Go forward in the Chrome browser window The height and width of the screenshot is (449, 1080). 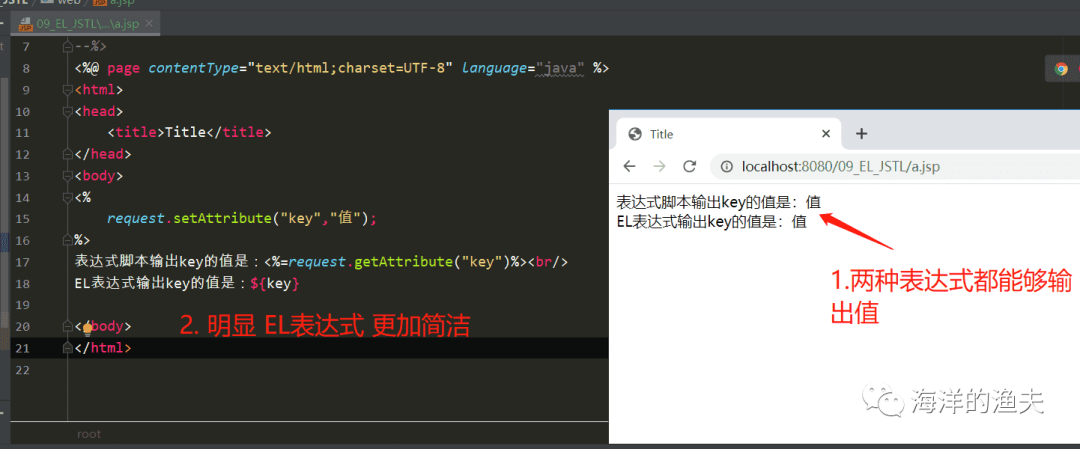point(659,166)
